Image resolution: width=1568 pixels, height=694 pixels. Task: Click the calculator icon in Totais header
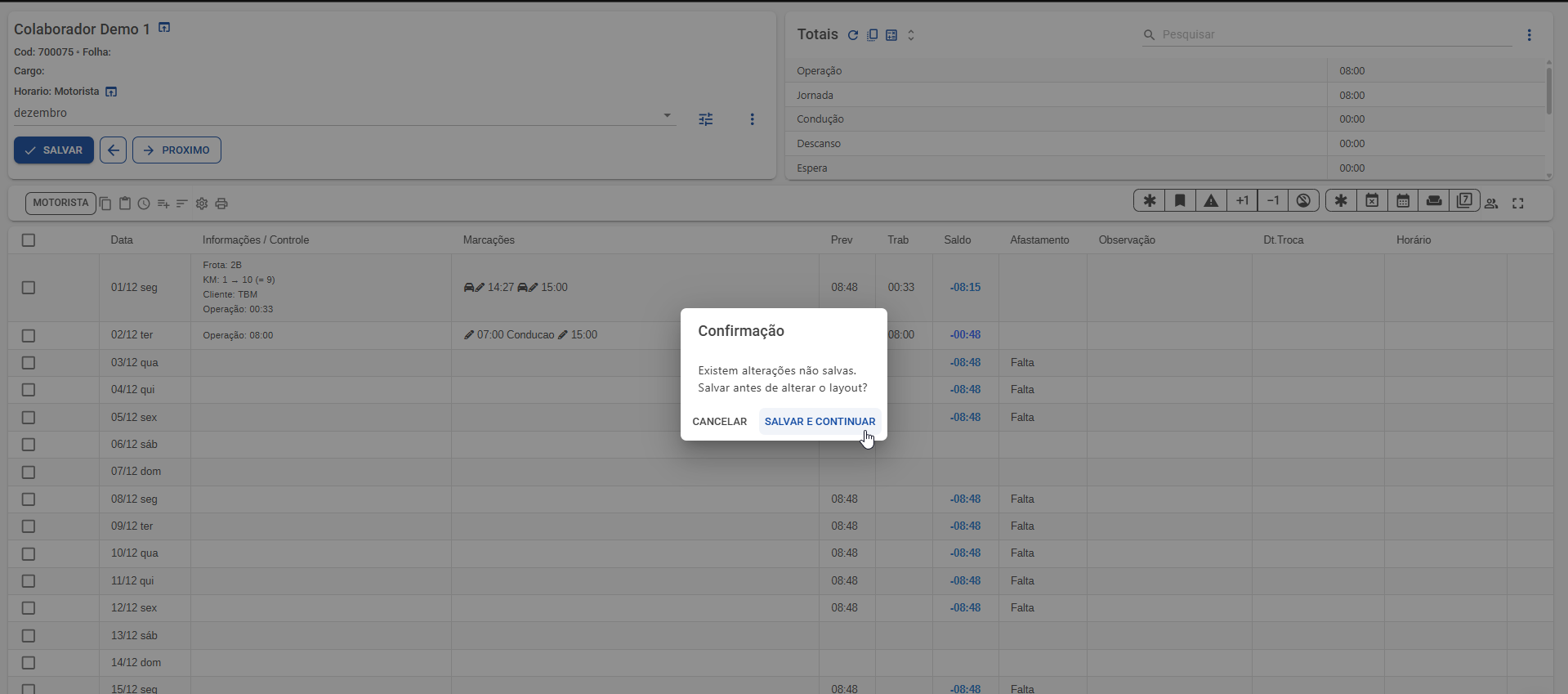891,35
